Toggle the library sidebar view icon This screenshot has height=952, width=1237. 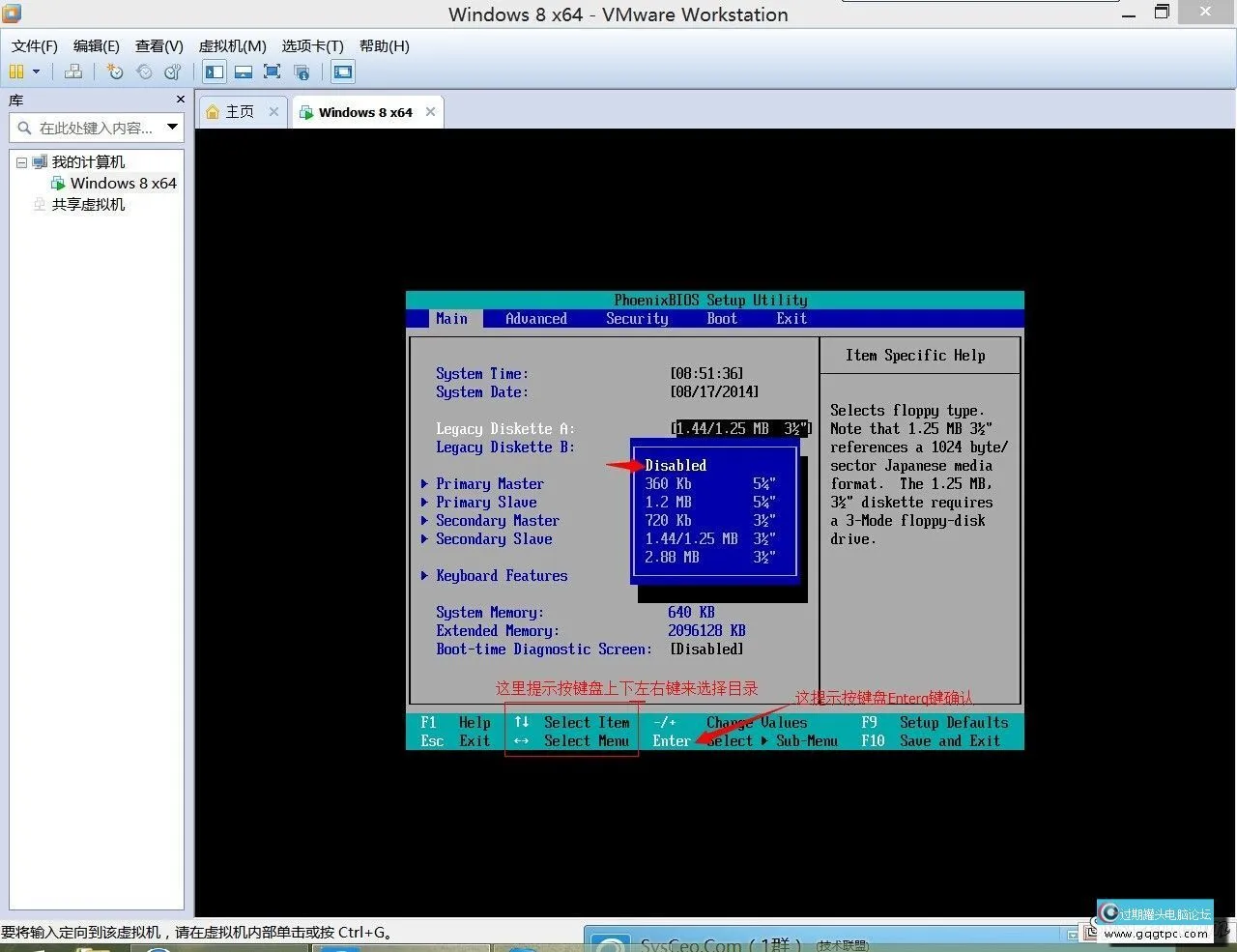215,72
